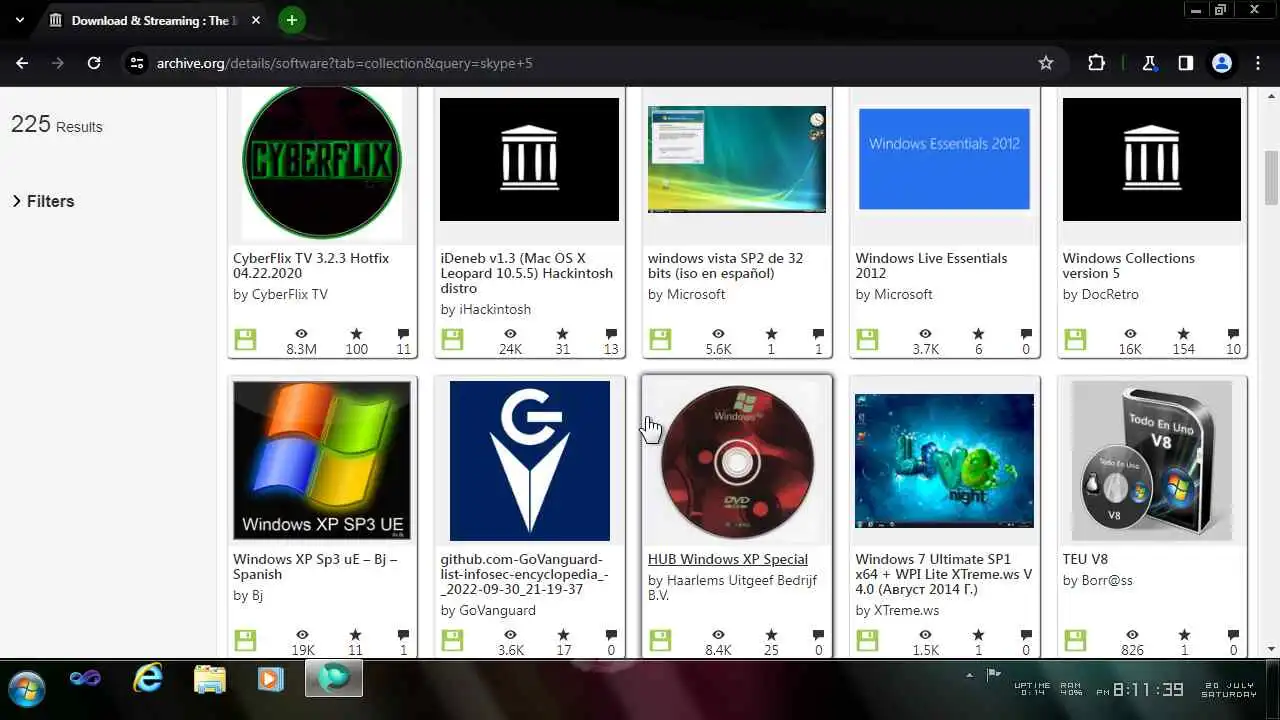Click the software floppy icon on the HUB Windows XP card
This screenshot has width=1280, height=720.
(x=660, y=640)
